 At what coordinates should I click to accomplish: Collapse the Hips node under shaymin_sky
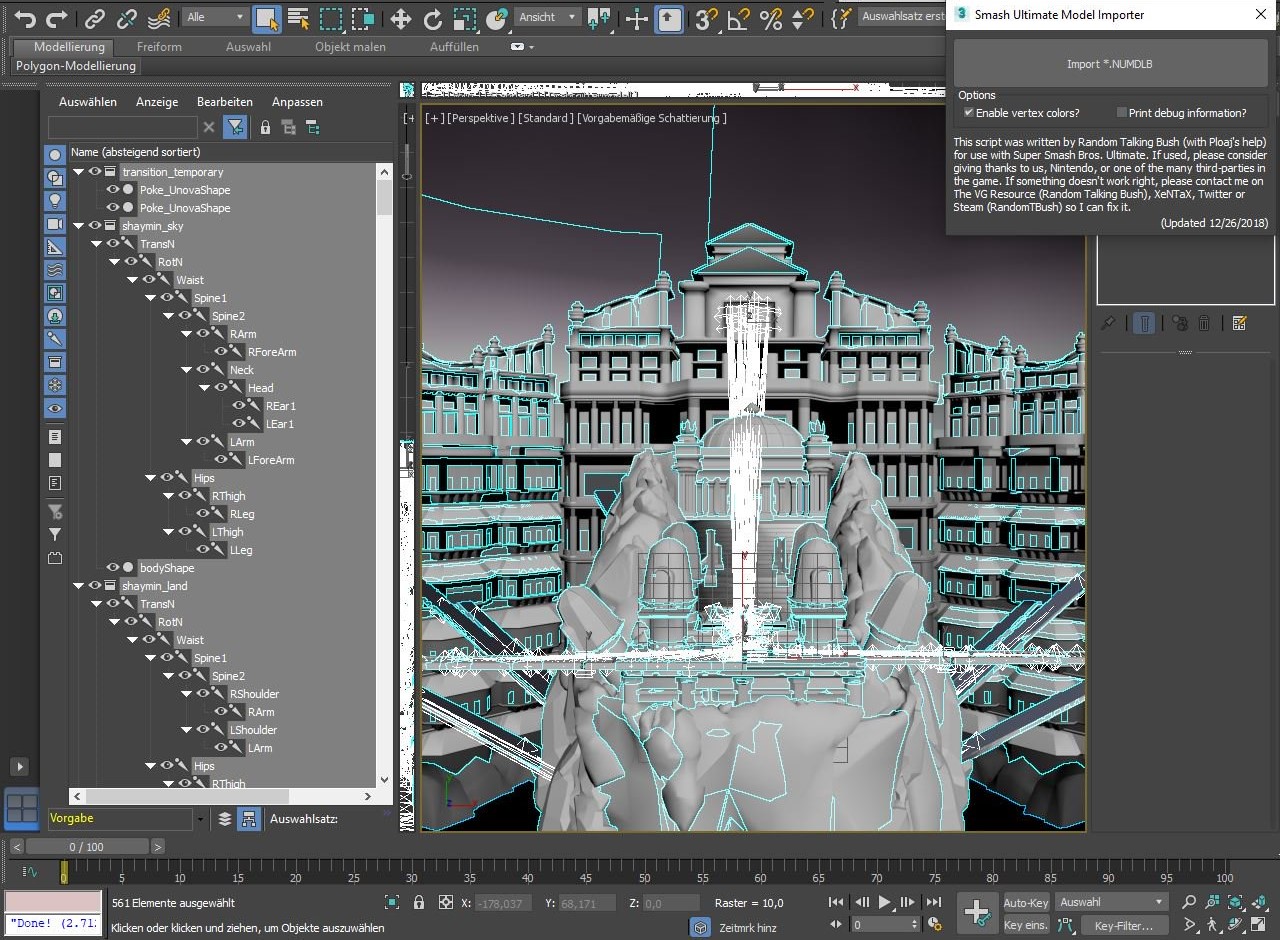151,478
